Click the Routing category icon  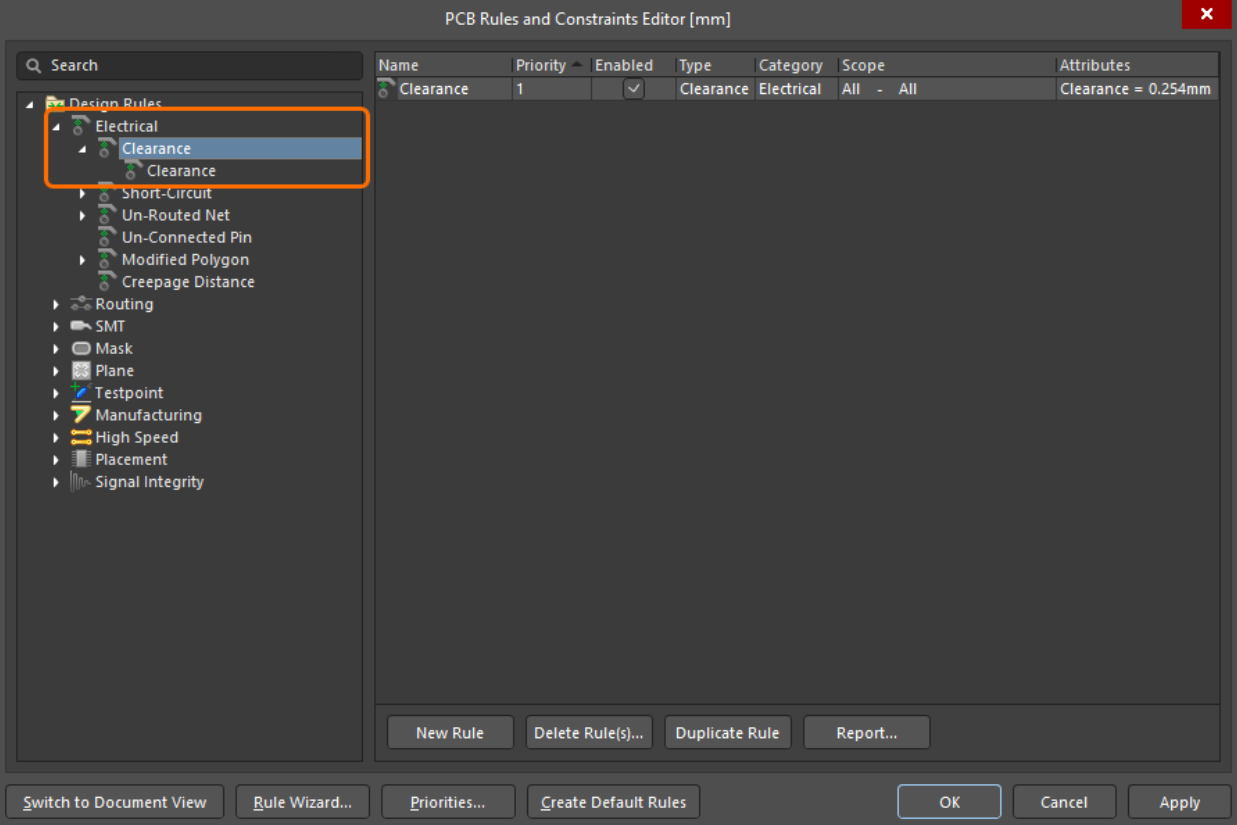[81, 304]
